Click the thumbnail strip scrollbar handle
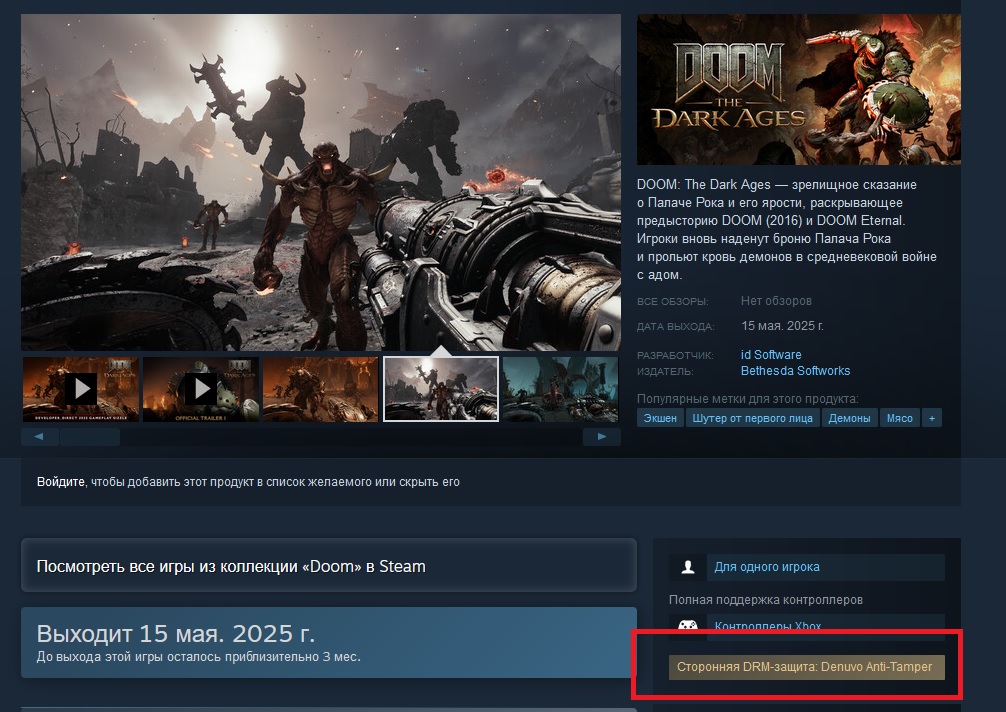The height and width of the screenshot is (712, 1006). [90, 437]
